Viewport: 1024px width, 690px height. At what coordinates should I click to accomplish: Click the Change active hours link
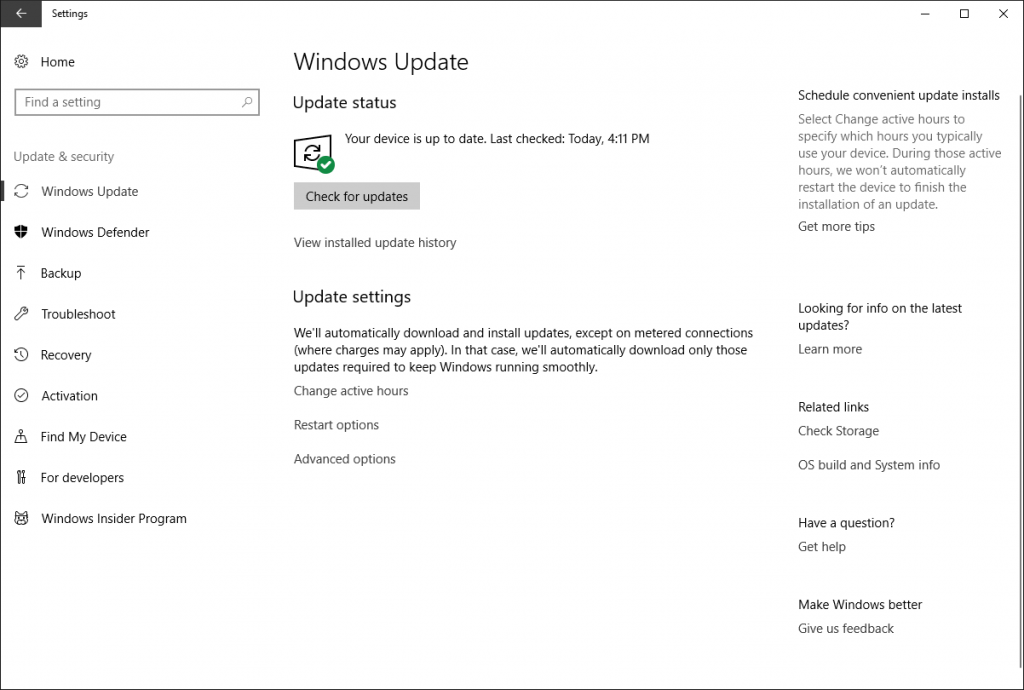click(351, 390)
